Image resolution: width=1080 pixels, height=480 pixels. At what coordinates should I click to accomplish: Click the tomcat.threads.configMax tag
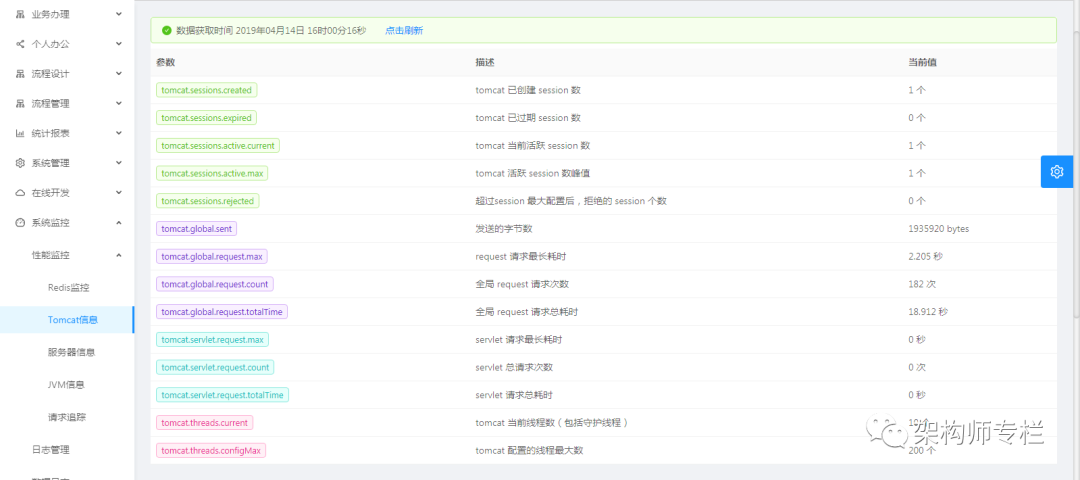(211, 450)
